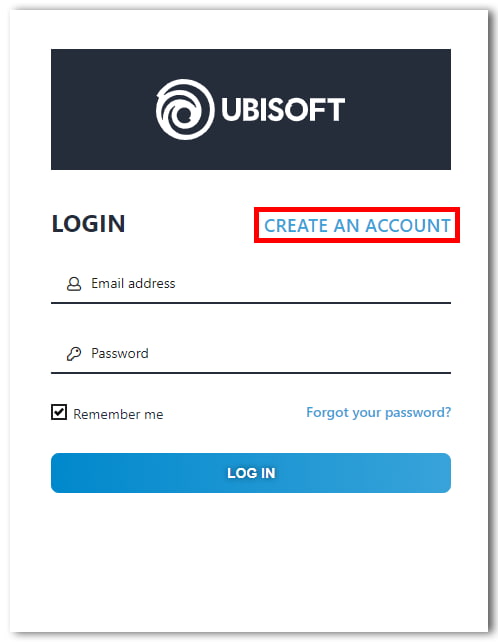The height and width of the screenshot is (642, 498).
Task: Click the underline beneath the Email address field
Action: 251,303
